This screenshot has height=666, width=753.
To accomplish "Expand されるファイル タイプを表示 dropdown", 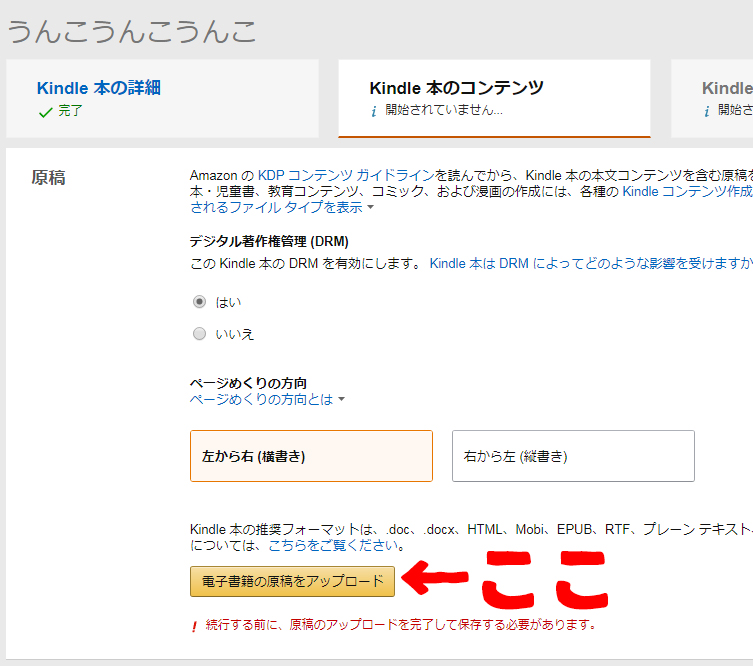I will (x=282, y=207).
